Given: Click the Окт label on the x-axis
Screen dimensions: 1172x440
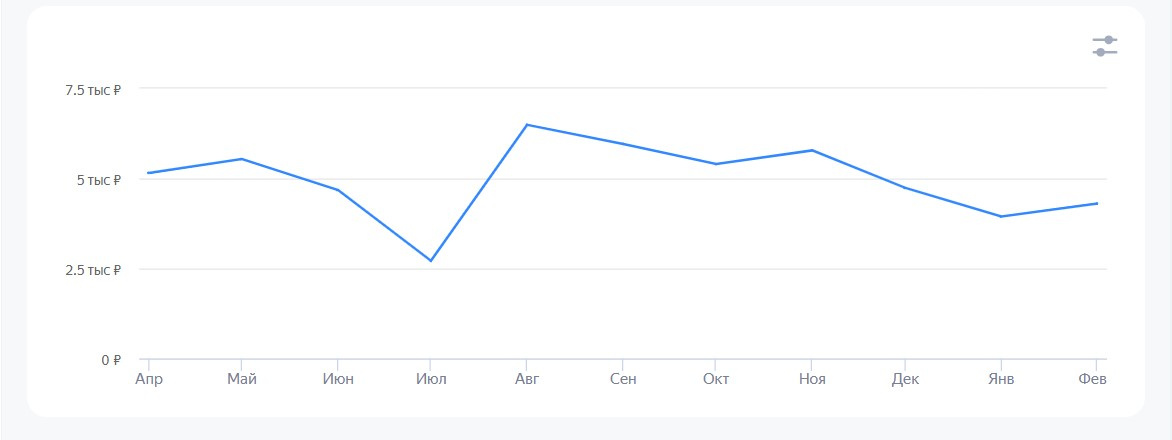Looking at the screenshot, I should click(716, 379).
